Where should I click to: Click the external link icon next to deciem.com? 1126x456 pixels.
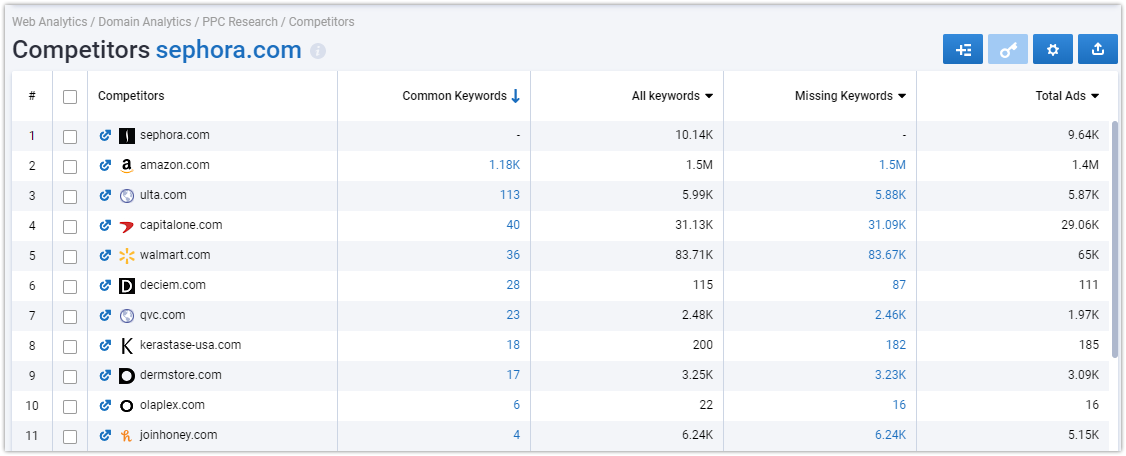106,285
